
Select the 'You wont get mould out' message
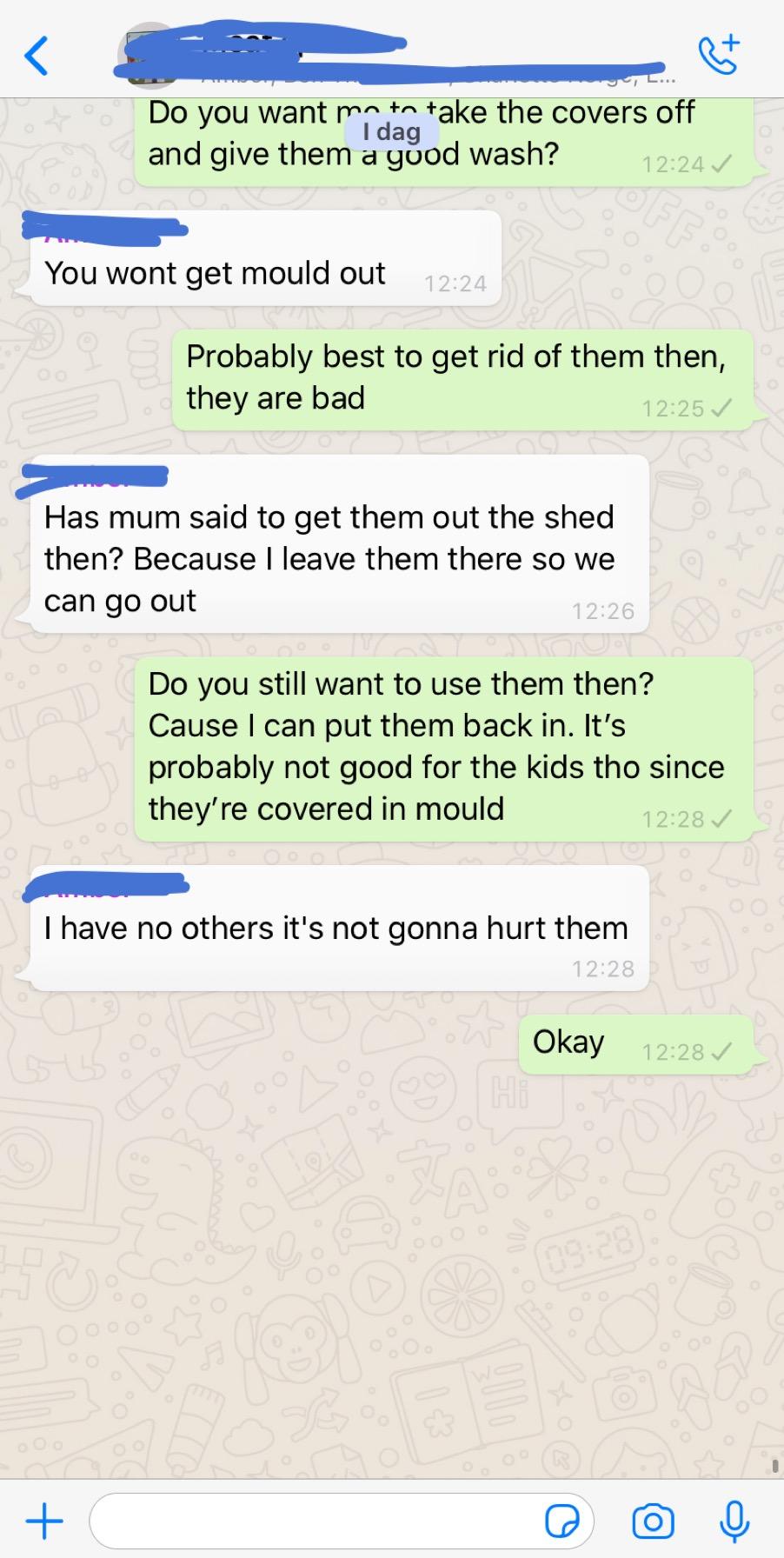(265, 258)
